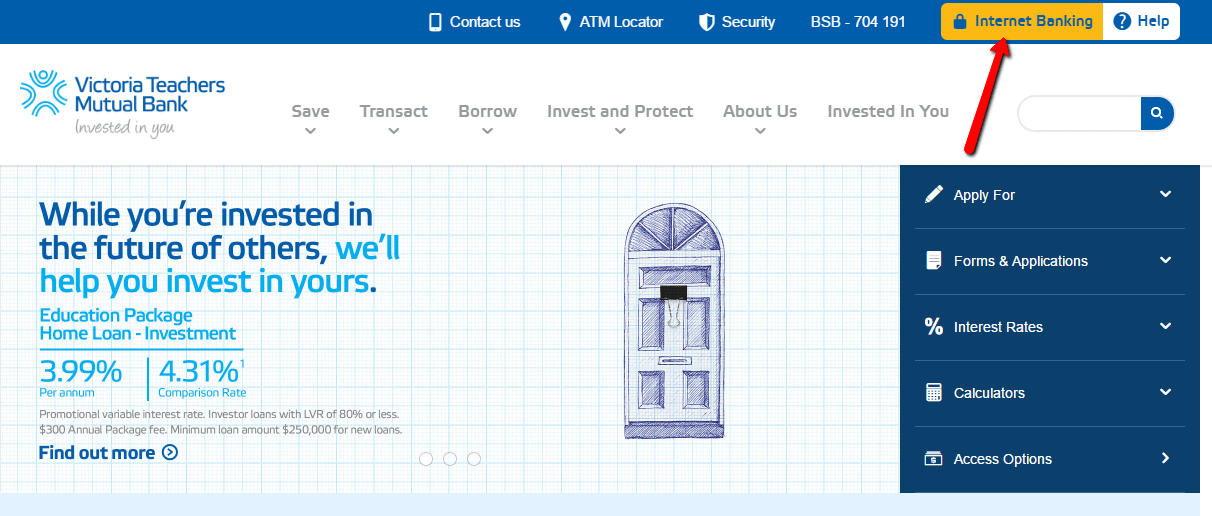Open the Borrow navigation menu
The height and width of the screenshot is (516, 1212).
pyautogui.click(x=487, y=111)
